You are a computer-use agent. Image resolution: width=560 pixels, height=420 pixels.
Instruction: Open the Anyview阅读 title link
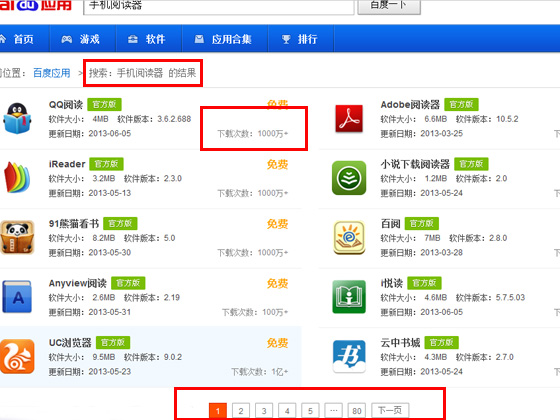[x=78, y=283]
